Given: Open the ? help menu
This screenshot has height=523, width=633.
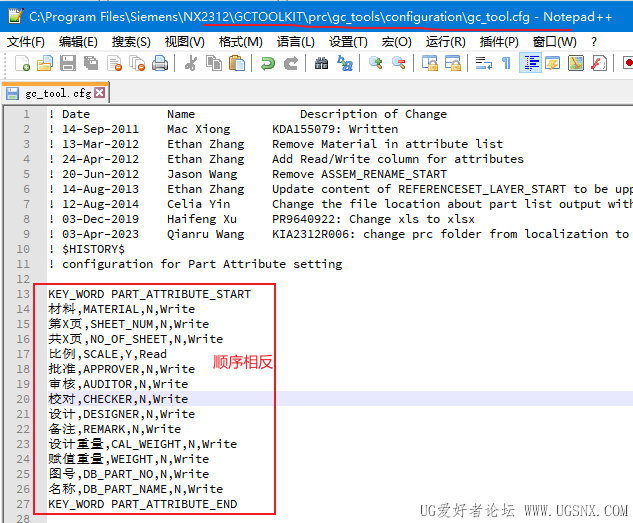Looking at the screenshot, I should pyautogui.click(x=593, y=42).
